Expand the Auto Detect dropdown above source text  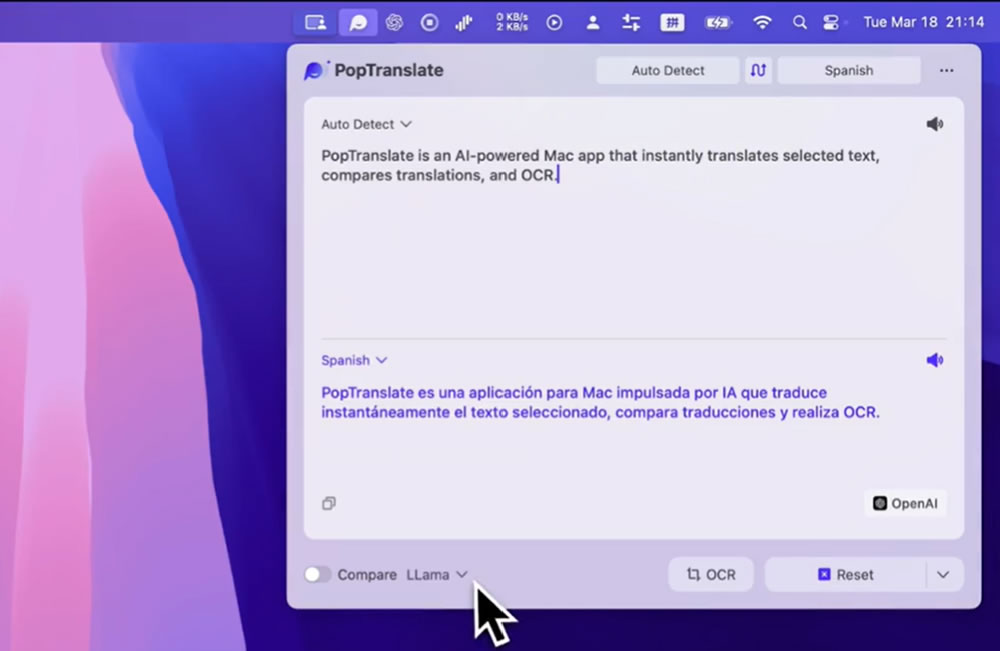point(366,124)
